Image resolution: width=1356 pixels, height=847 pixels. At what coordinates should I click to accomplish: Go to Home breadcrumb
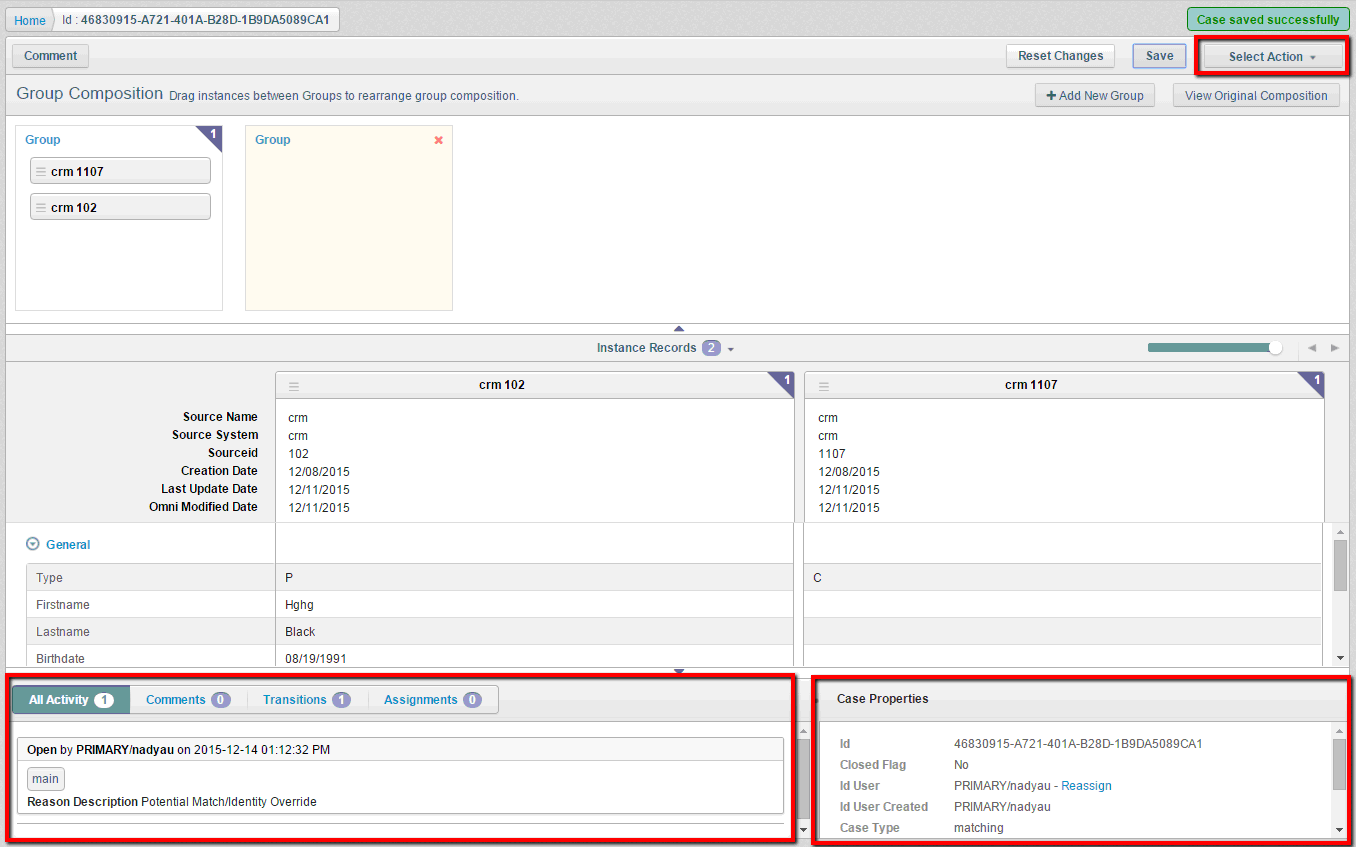click(30, 20)
